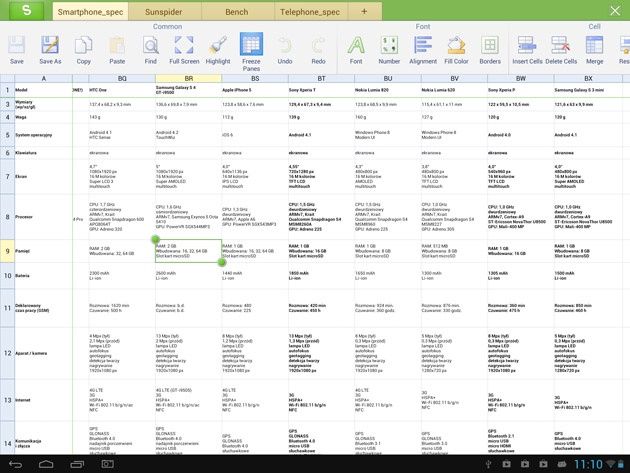
Task: Select the HTC One model cell
Action: coord(122,90)
